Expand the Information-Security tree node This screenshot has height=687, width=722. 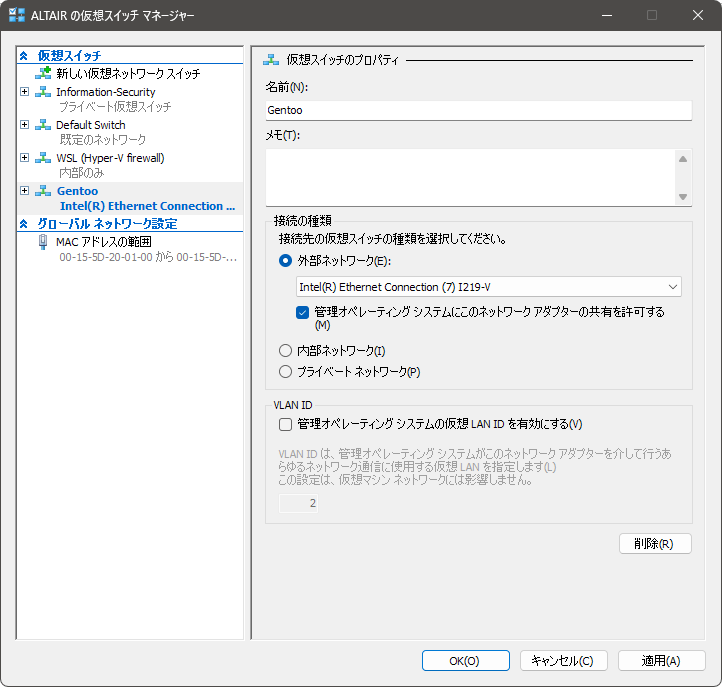pos(24,92)
